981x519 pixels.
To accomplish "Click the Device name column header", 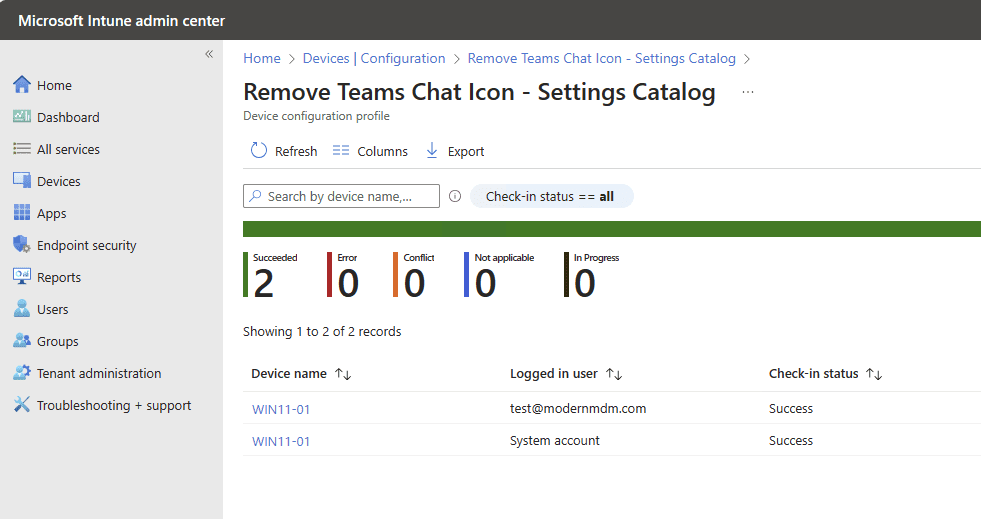I will pos(289,373).
